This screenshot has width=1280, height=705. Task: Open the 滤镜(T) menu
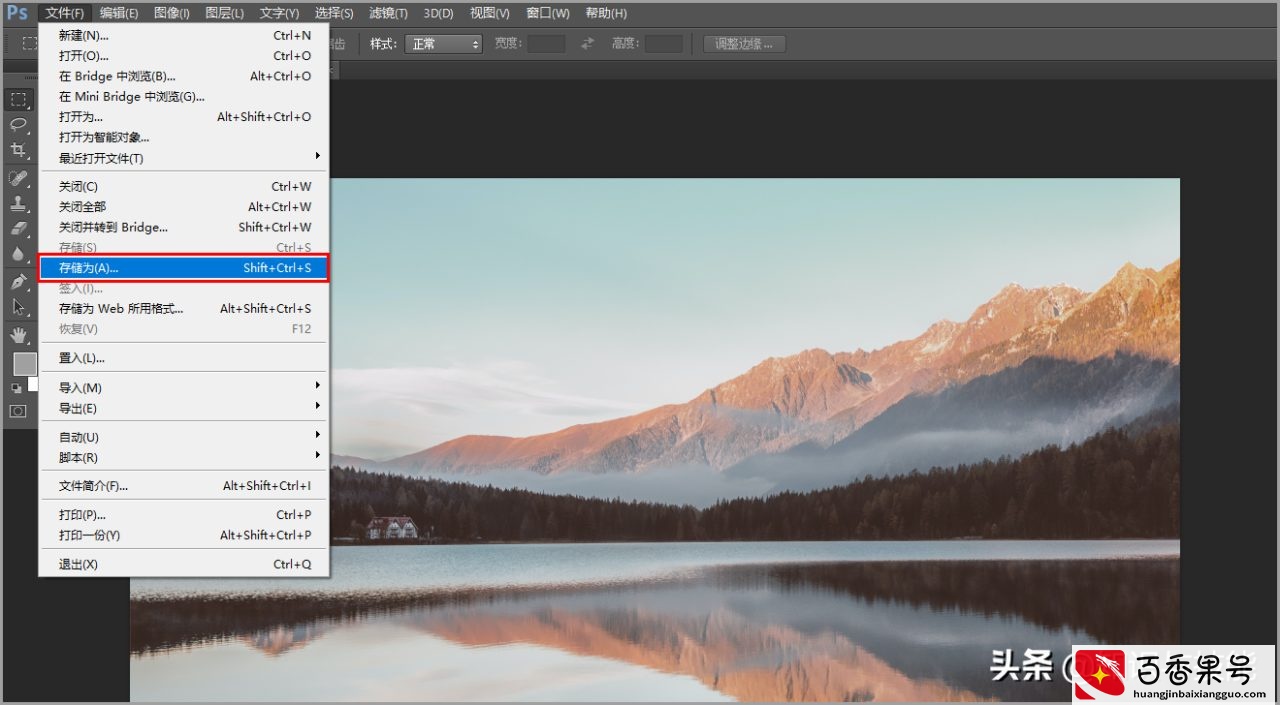click(388, 13)
